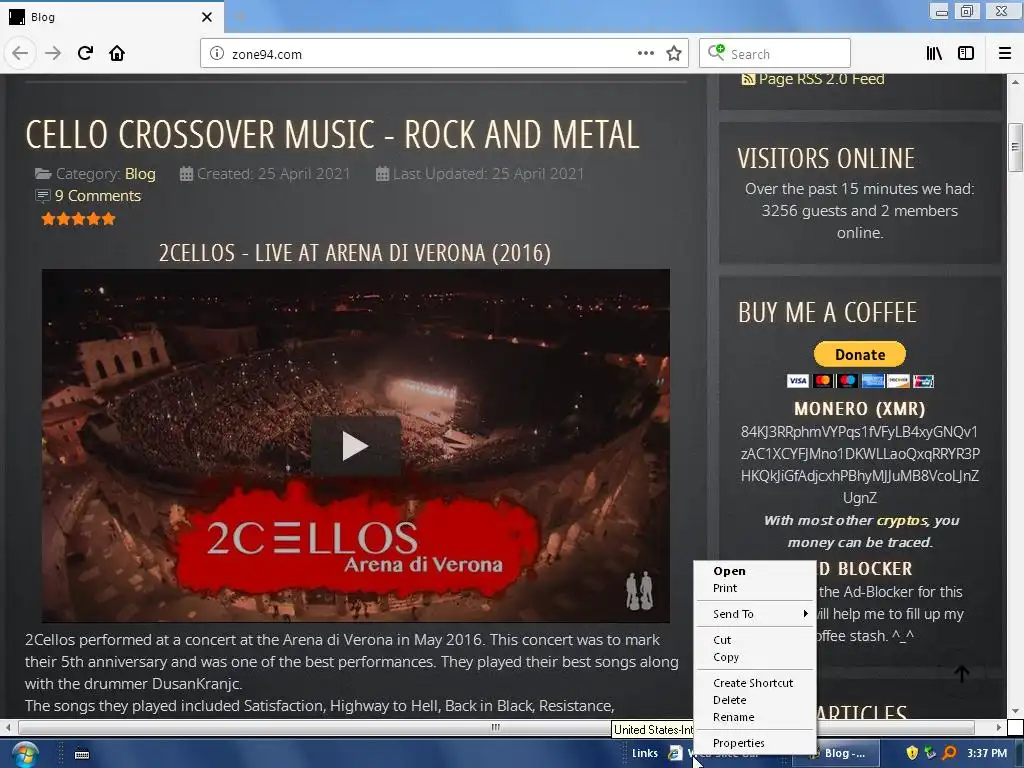This screenshot has height=768, width=1024.
Task: Click the comments speech bubble icon
Action: tap(42, 196)
